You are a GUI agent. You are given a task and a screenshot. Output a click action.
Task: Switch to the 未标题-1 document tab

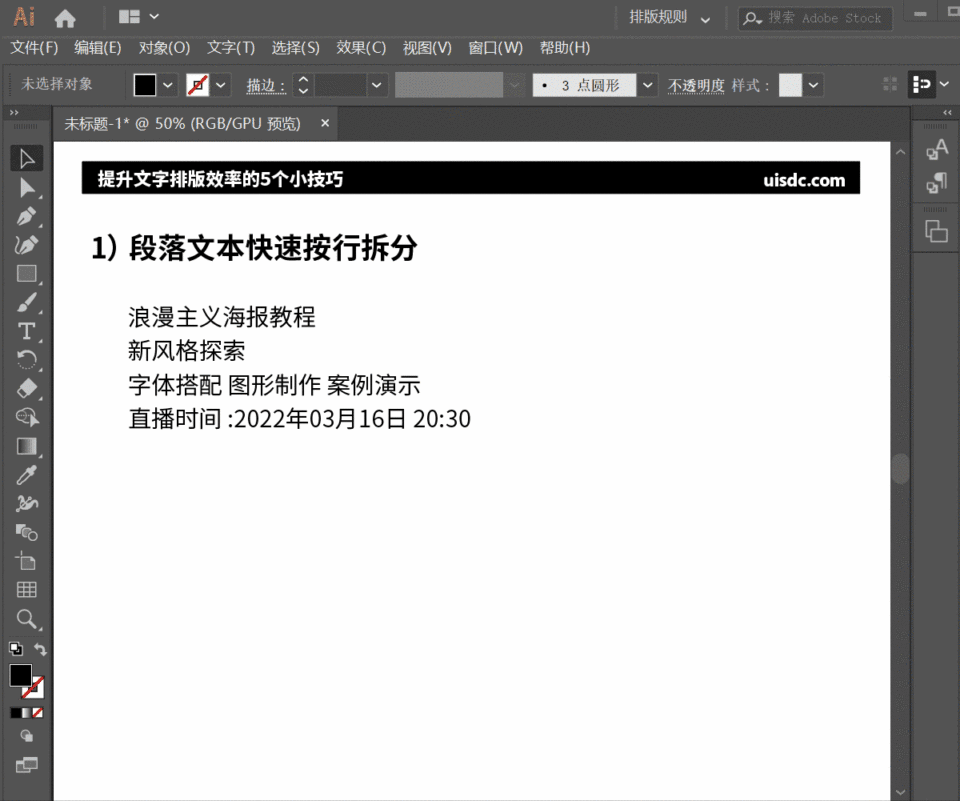click(180, 123)
